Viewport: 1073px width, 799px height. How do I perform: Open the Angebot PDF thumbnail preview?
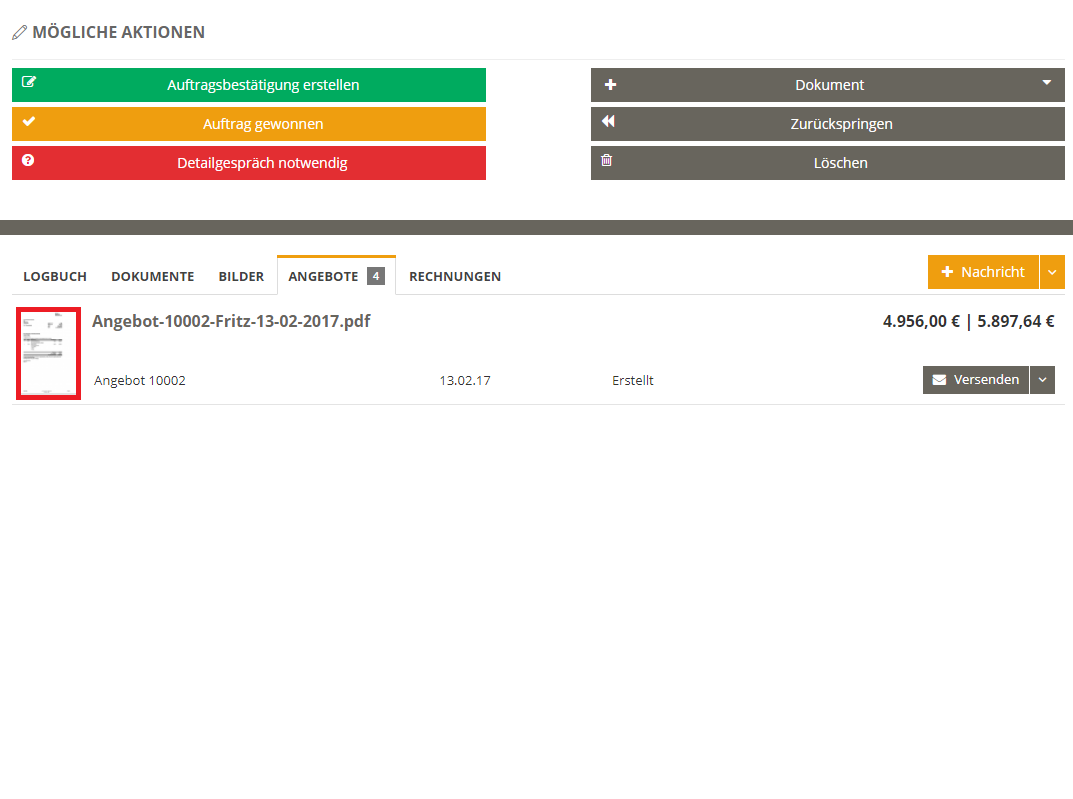click(49, 353)
